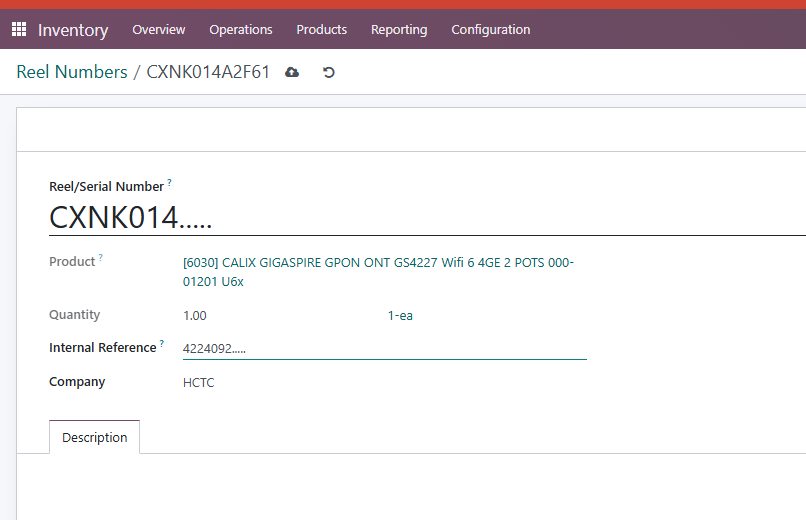Open the Overview menu
806x520 pixels.
(159, 30)
